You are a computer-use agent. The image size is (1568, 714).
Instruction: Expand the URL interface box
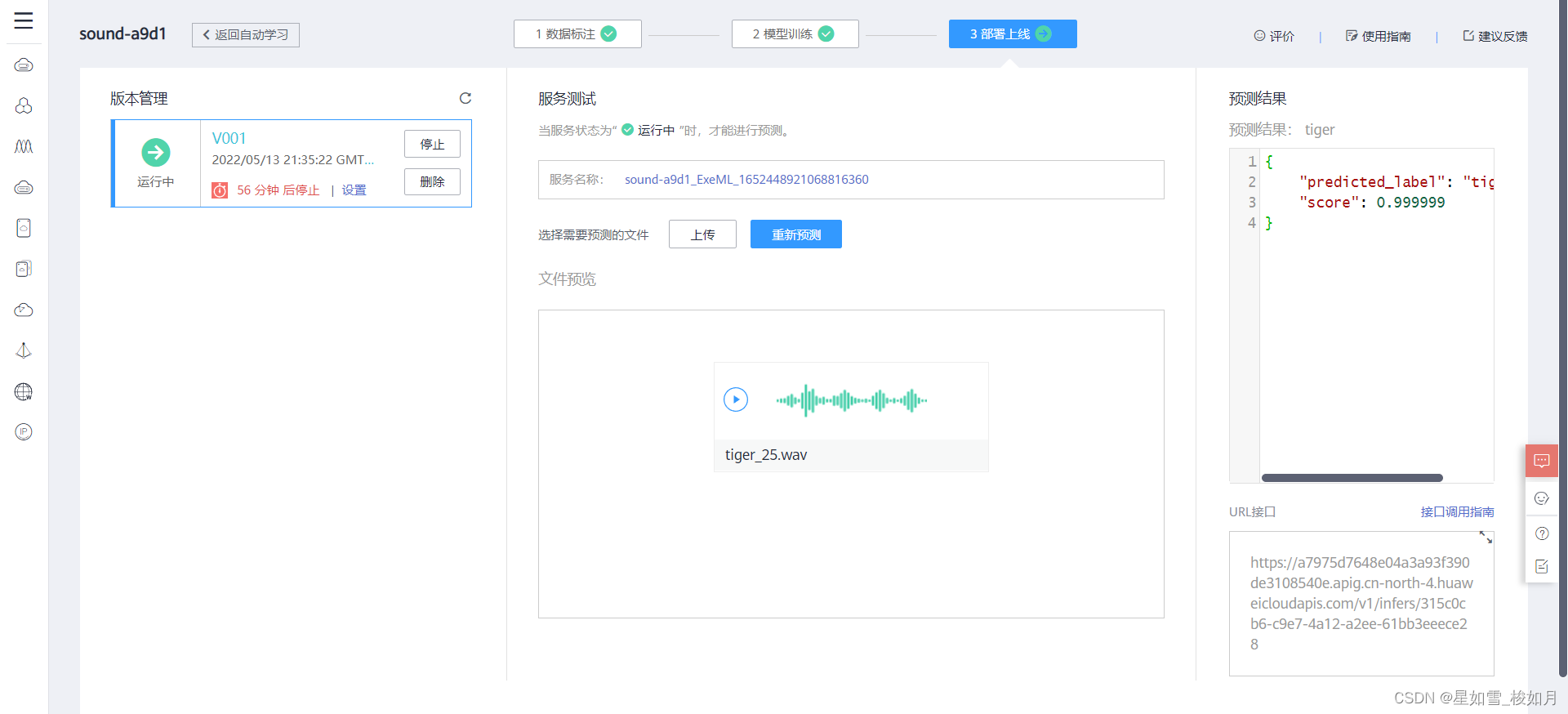[1486, 538]
